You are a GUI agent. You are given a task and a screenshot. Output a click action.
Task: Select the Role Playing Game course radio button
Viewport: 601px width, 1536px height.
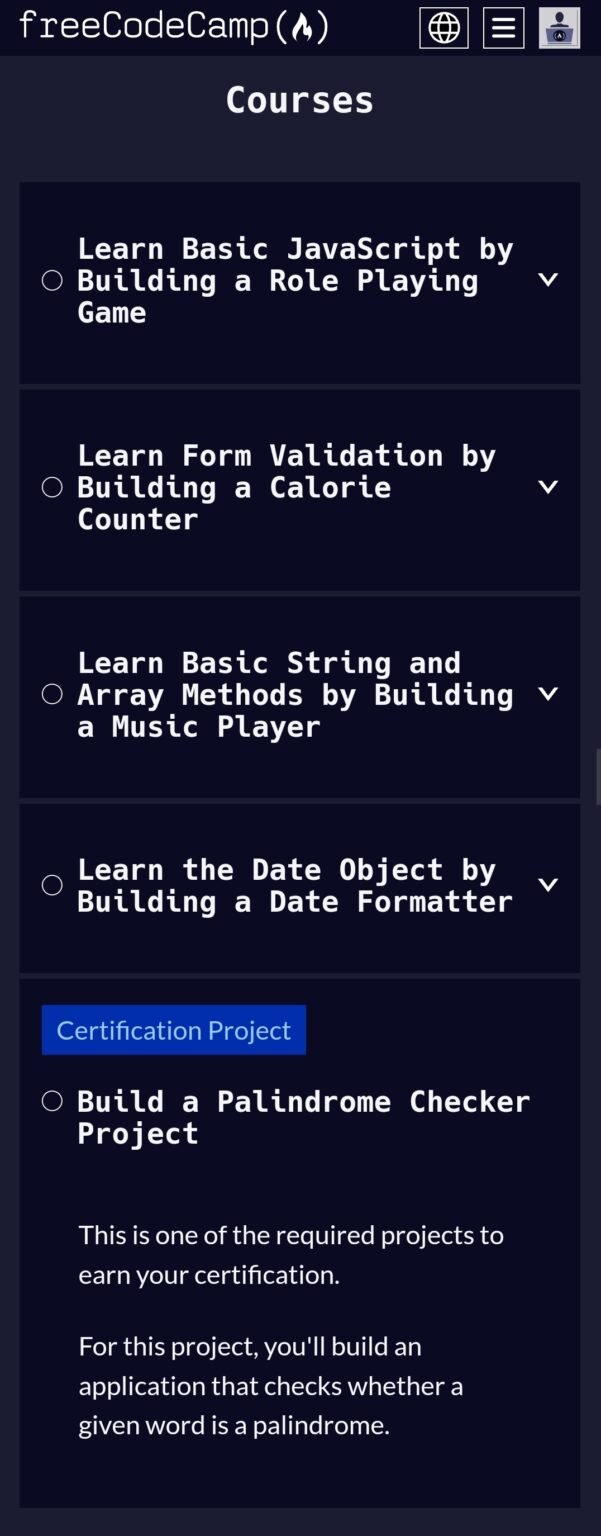[x=52, y=281]
